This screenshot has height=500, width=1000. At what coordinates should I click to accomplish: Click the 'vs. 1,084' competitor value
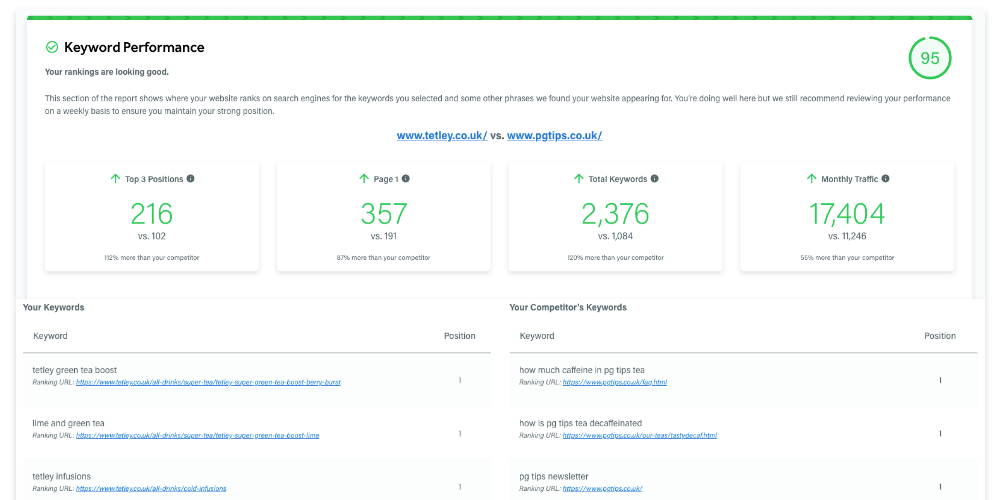click(x=615, y=237)
